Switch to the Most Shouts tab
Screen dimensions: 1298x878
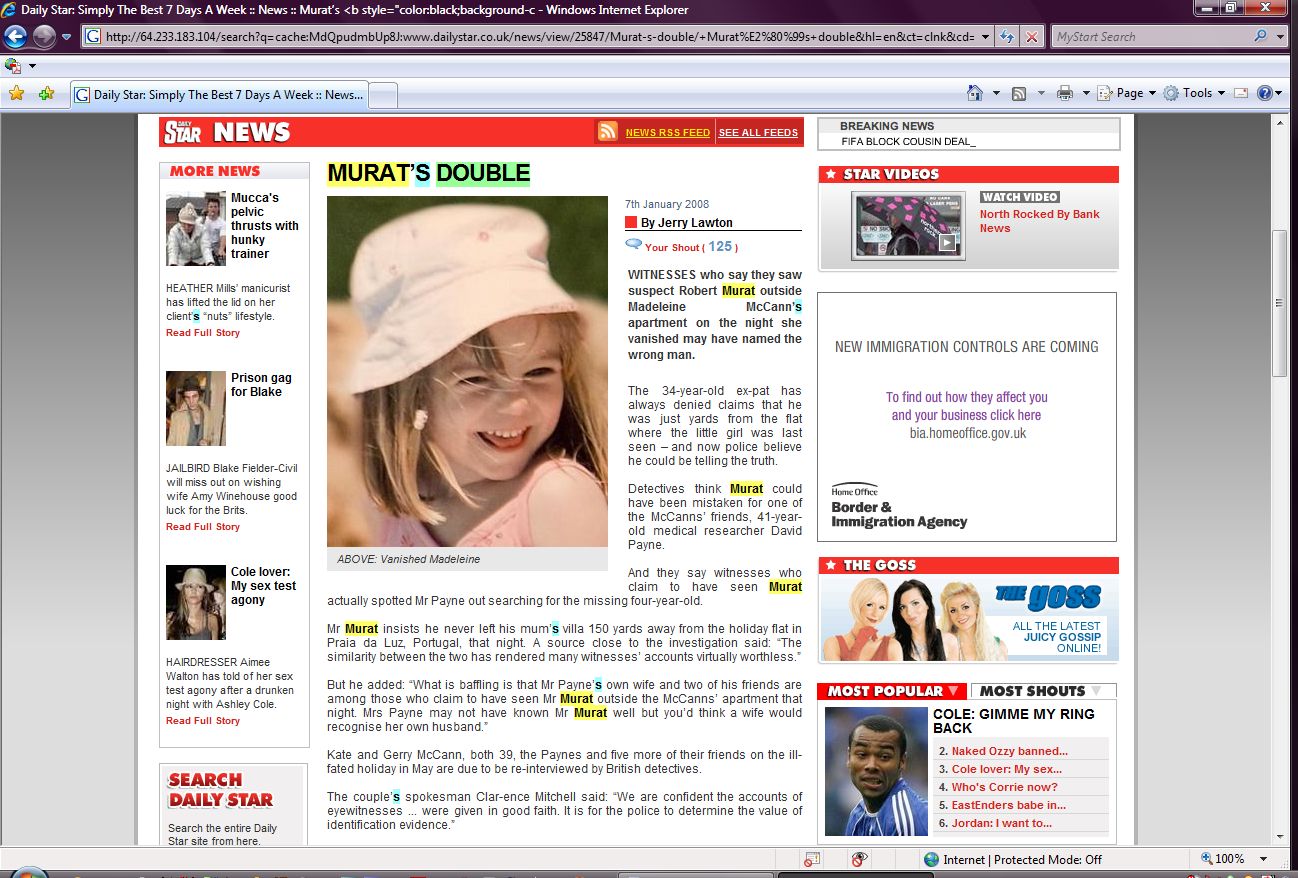1041,691
